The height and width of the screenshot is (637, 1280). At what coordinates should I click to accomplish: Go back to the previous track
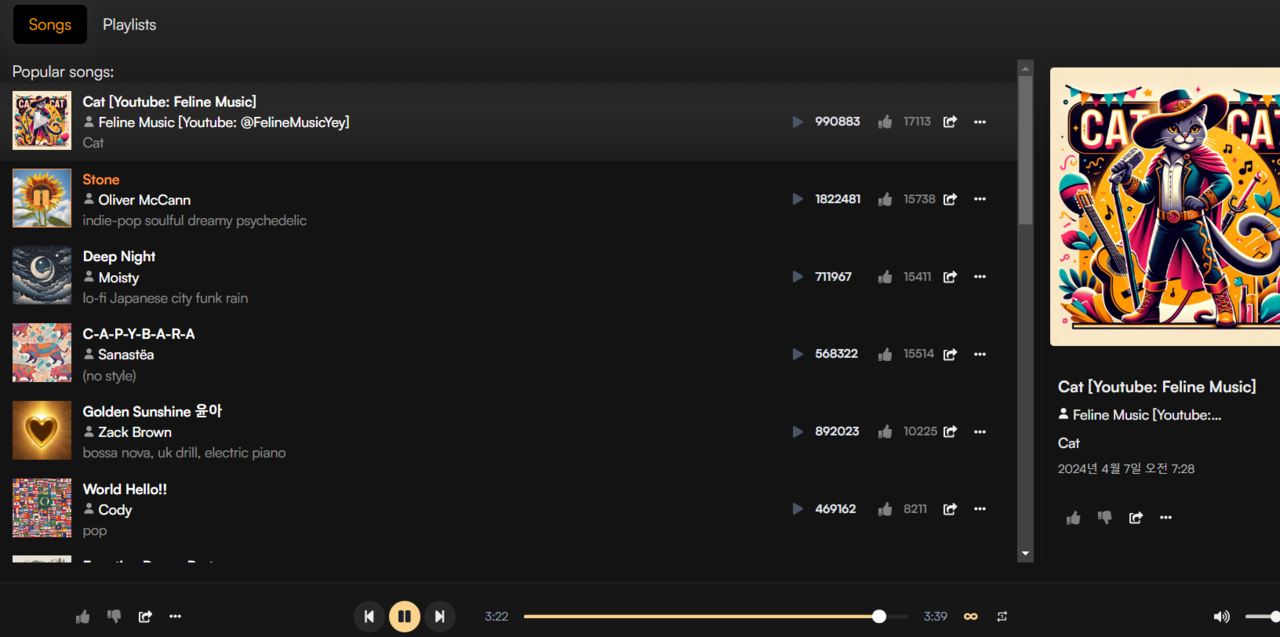click(369, 616)
